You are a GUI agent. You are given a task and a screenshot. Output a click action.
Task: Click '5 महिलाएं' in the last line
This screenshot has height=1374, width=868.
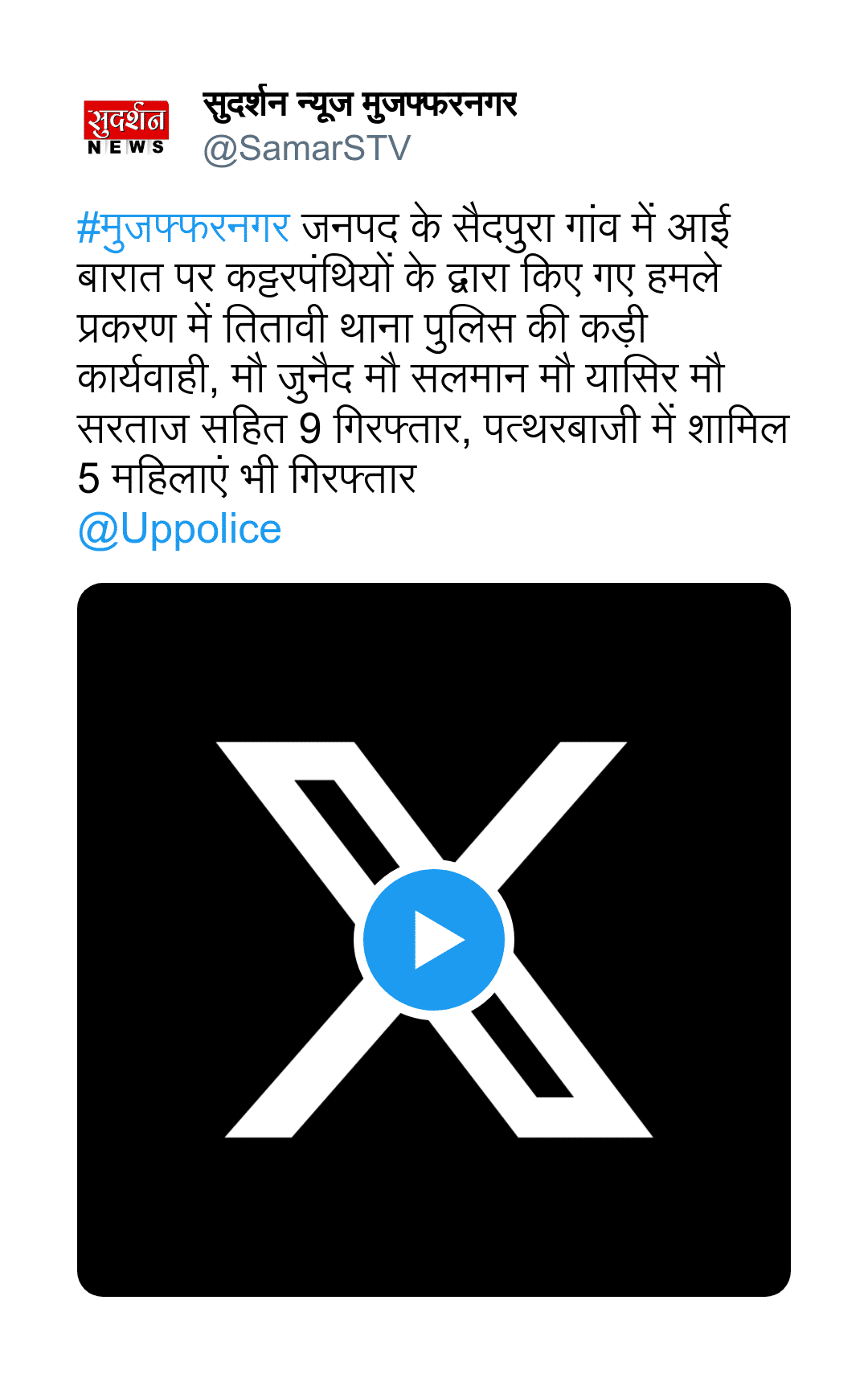click(153, 478)
